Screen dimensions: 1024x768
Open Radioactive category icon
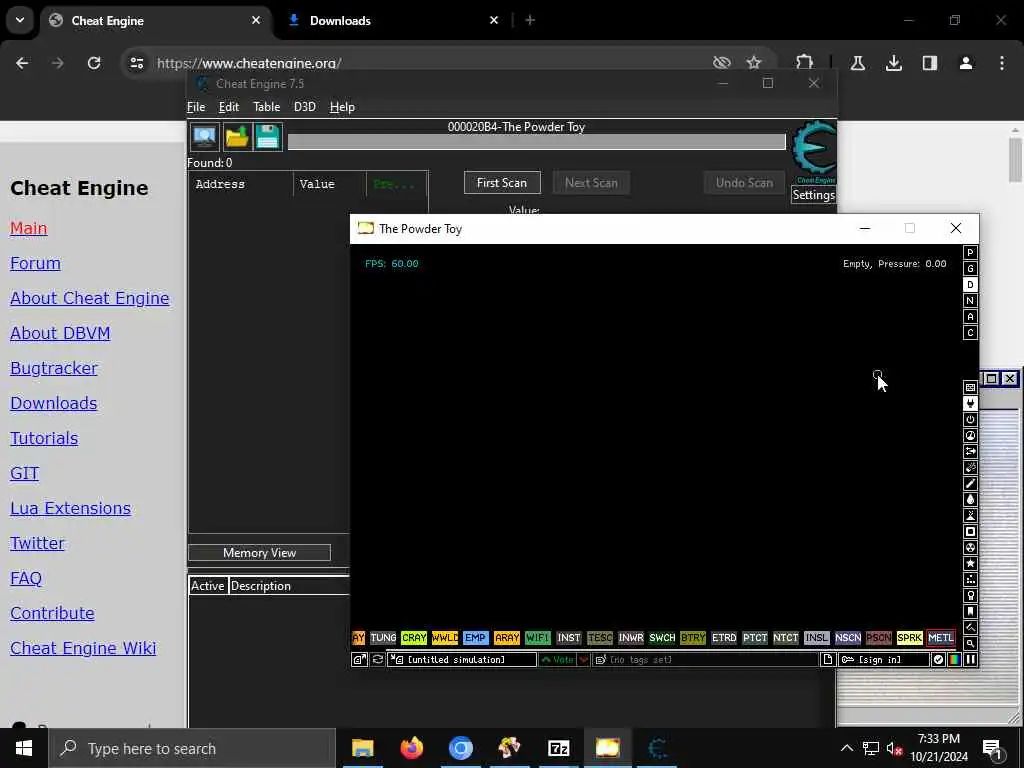point(970,547)
